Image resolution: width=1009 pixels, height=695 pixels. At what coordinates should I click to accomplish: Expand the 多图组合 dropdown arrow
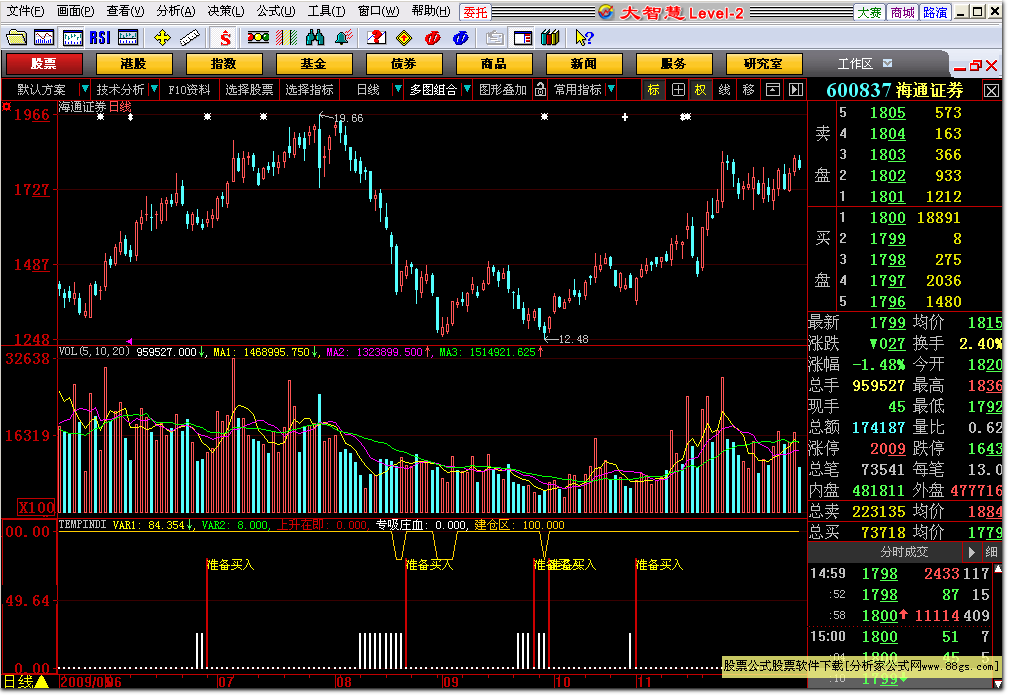467,89
